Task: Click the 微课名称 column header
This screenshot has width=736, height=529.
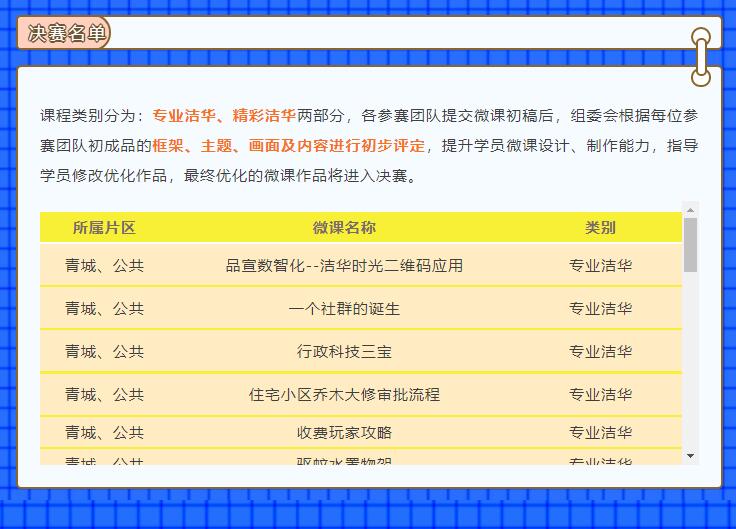Action: (x=344, y=228)
